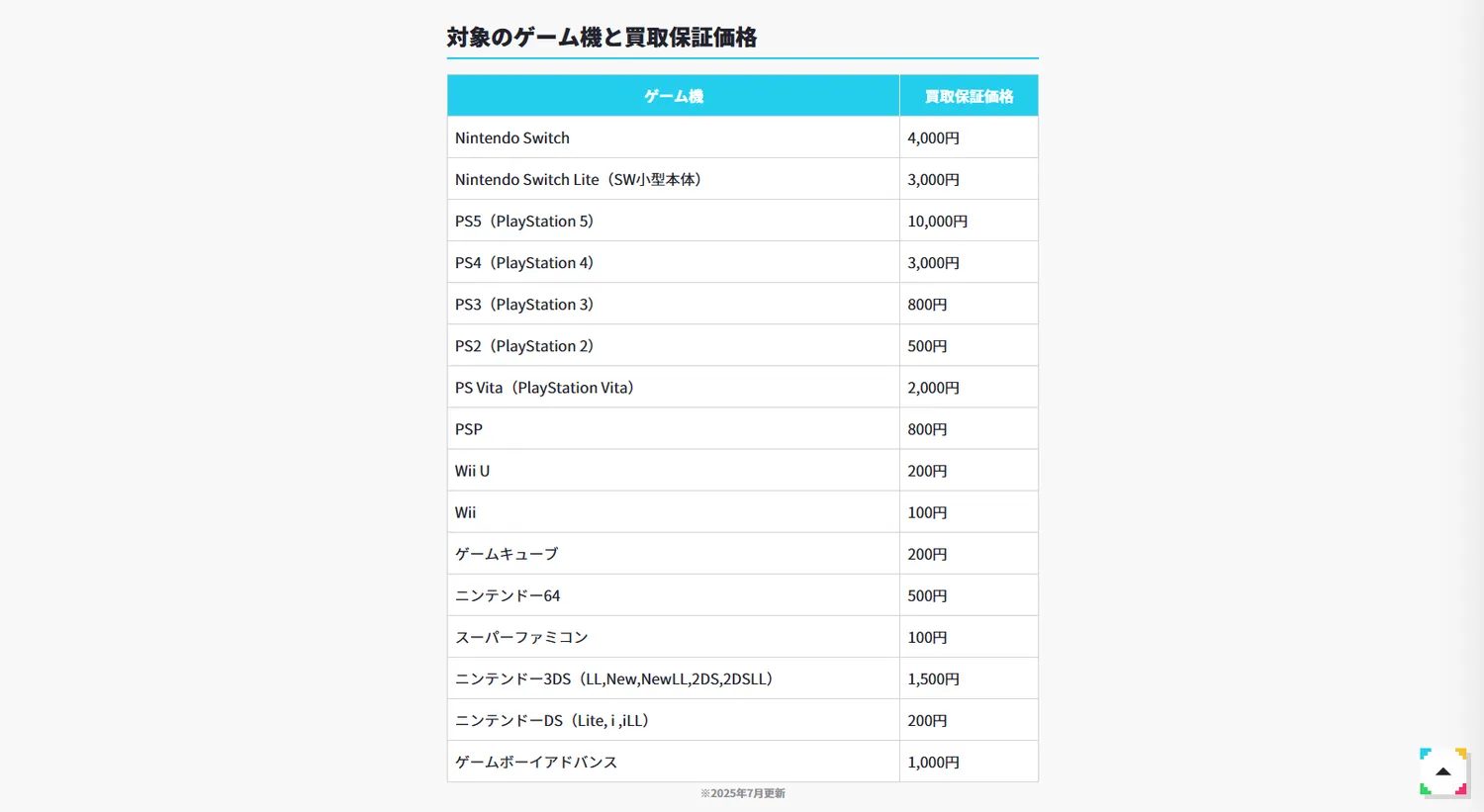
Task: Click the PSP row name
Action: point(469,429)
